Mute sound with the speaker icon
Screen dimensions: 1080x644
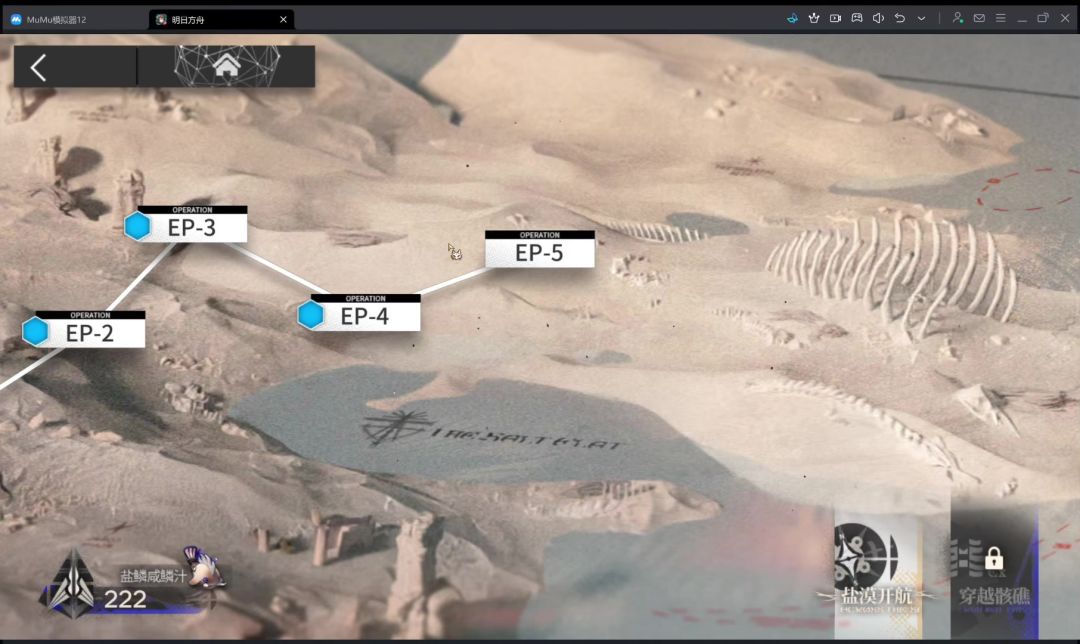[878, 19]
